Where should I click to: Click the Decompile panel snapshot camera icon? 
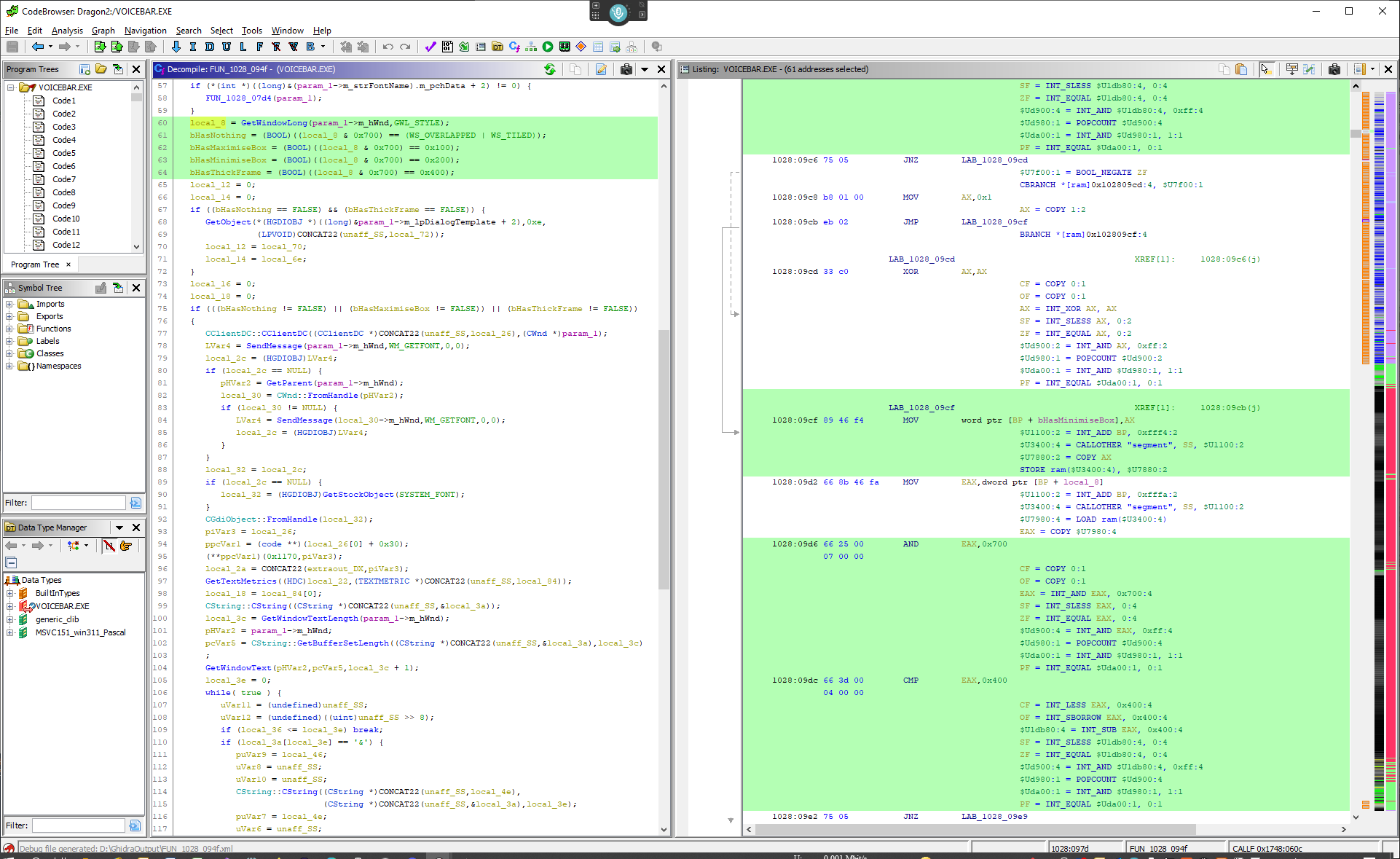coord(626,69)
